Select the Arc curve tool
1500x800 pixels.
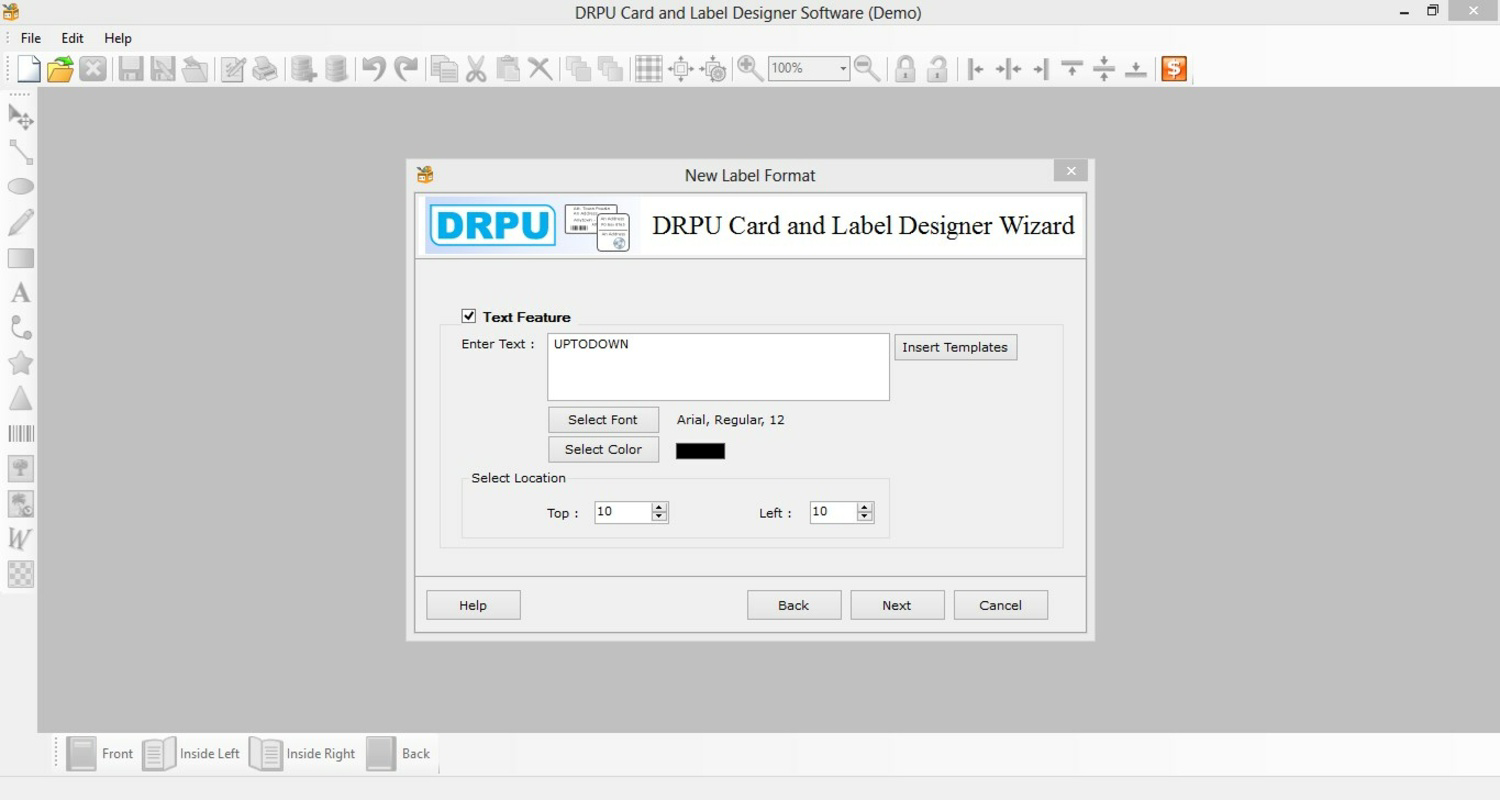pyautogui.click(x=21, y=328)
